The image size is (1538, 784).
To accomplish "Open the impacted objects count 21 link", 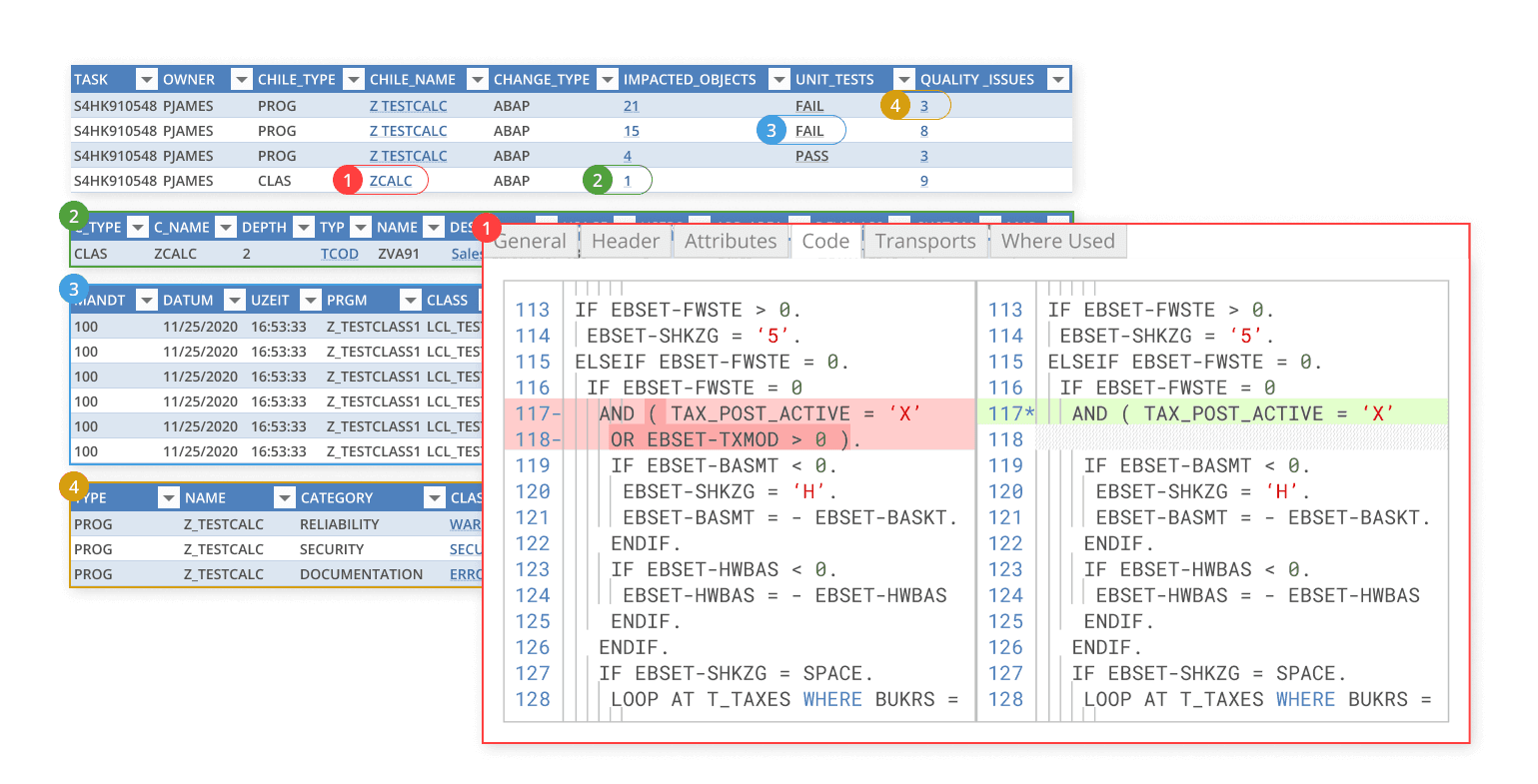I will [x=631, y=106].
